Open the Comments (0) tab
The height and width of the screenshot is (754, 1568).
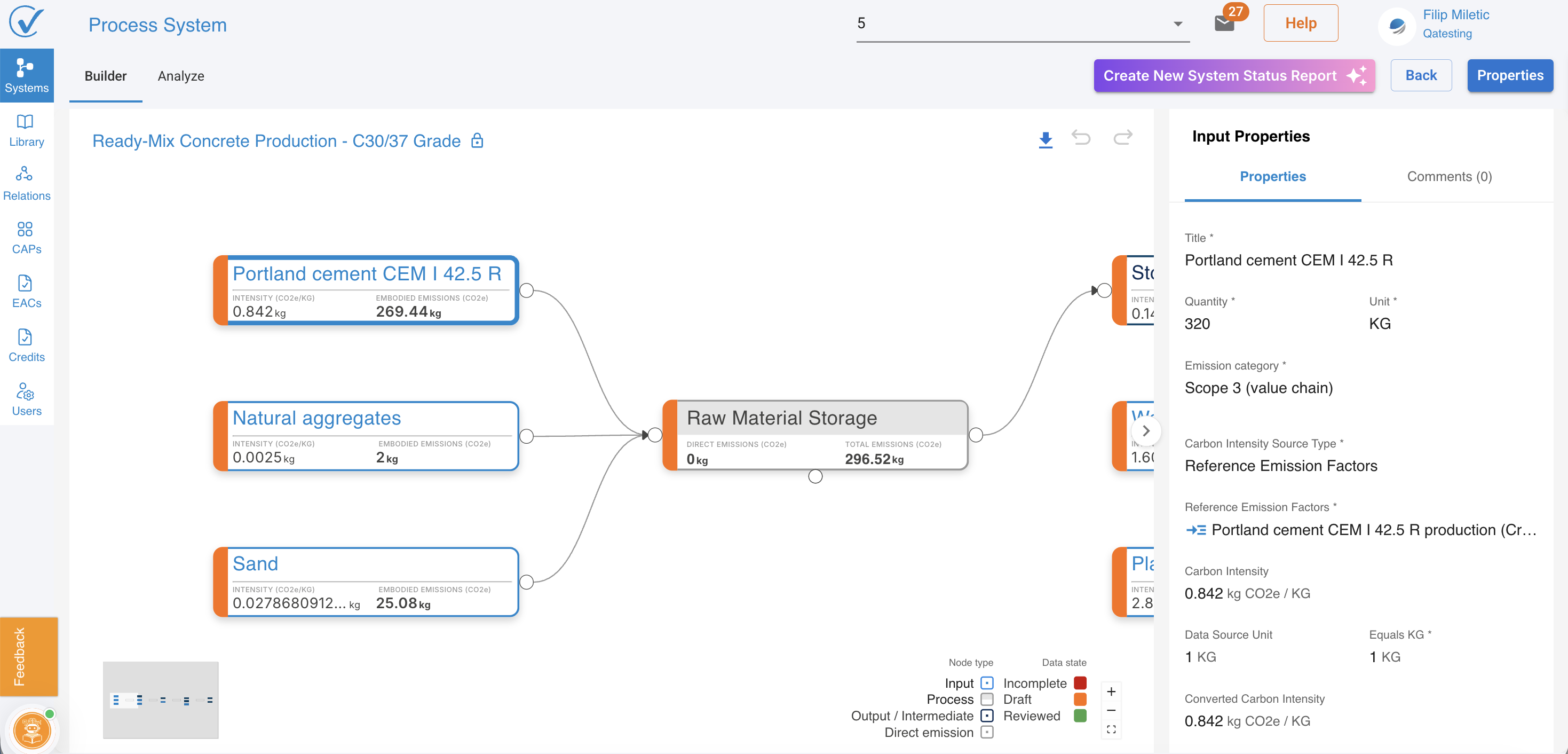click(1448, 177)
